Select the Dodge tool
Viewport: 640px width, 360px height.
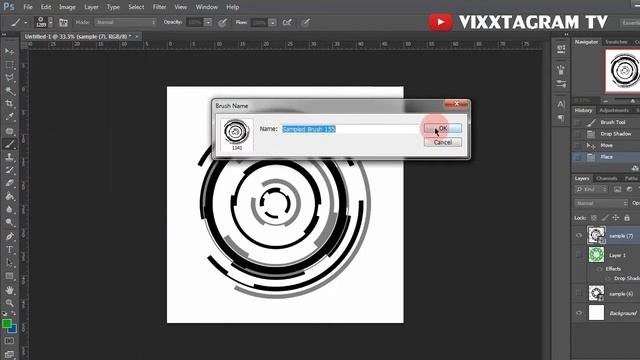pos(9,222)
